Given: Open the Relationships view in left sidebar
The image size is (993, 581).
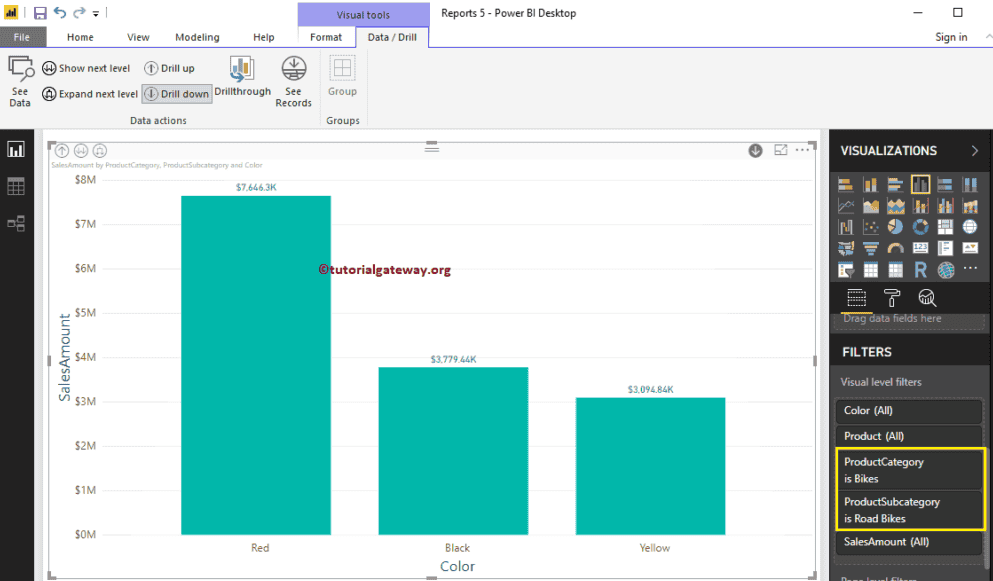Looking at the screenshot, I should pos(16,223).
